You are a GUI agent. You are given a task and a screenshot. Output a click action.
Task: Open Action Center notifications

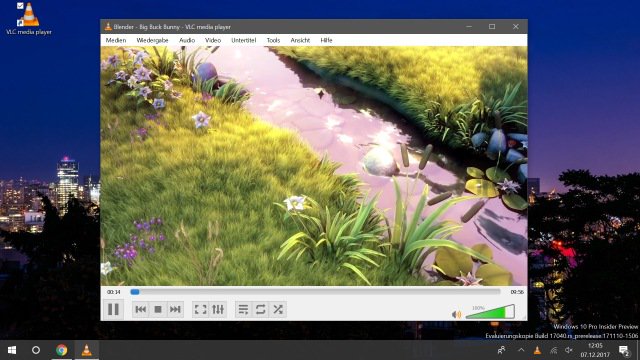[x=624, y=350]
